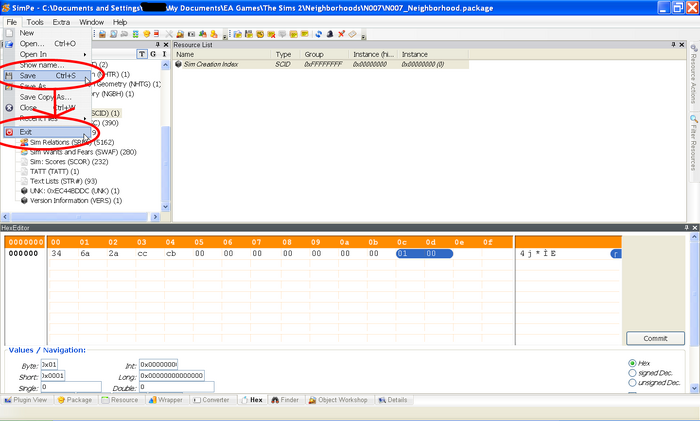
Task: Click the resource tree scroll left arrow
Action: tap(5, 217)
